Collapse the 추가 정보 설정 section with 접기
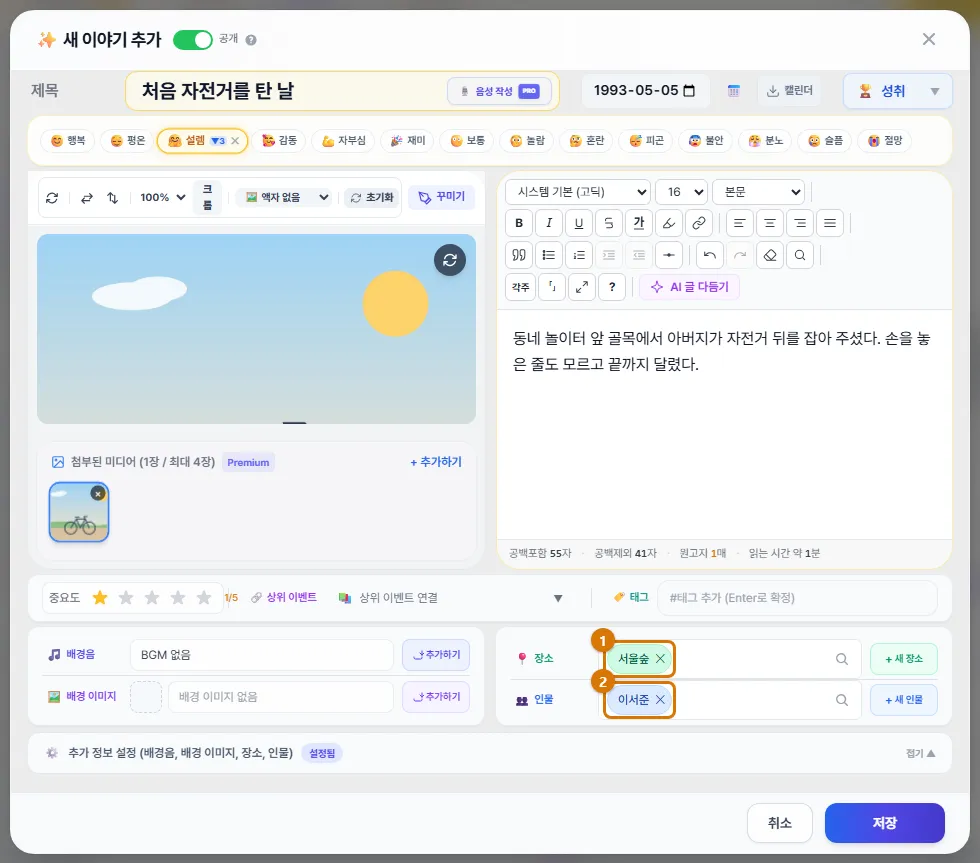Viewport: 980px width, 863px height. pos(920,753)
